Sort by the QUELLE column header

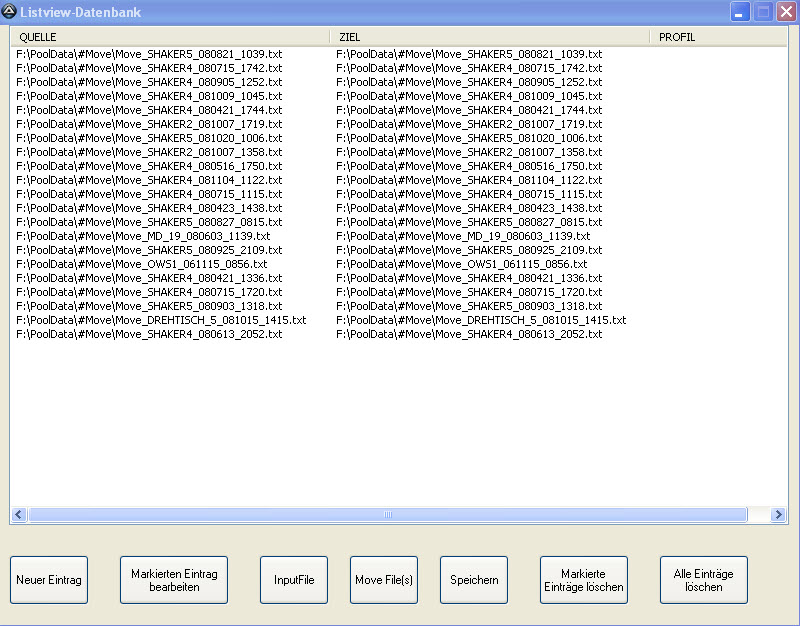(x=170, y=37)
